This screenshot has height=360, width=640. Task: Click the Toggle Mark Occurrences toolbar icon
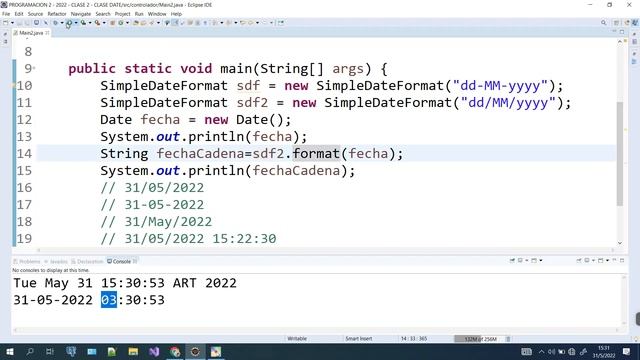(175, 23)
